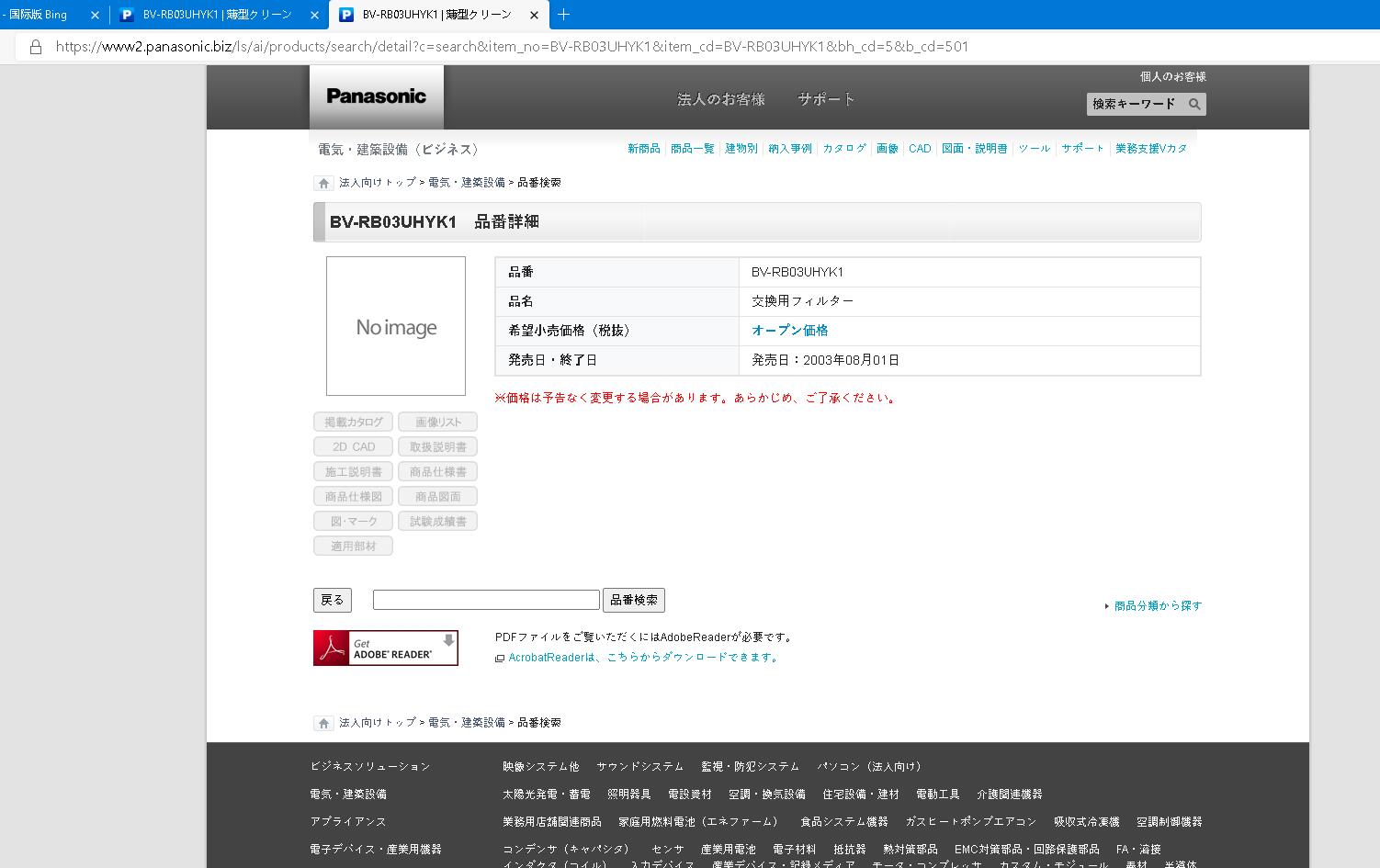This screenshot has height=868, width=1380.
Task: Open a new browser tab with plus
Action: coord(563,14)
